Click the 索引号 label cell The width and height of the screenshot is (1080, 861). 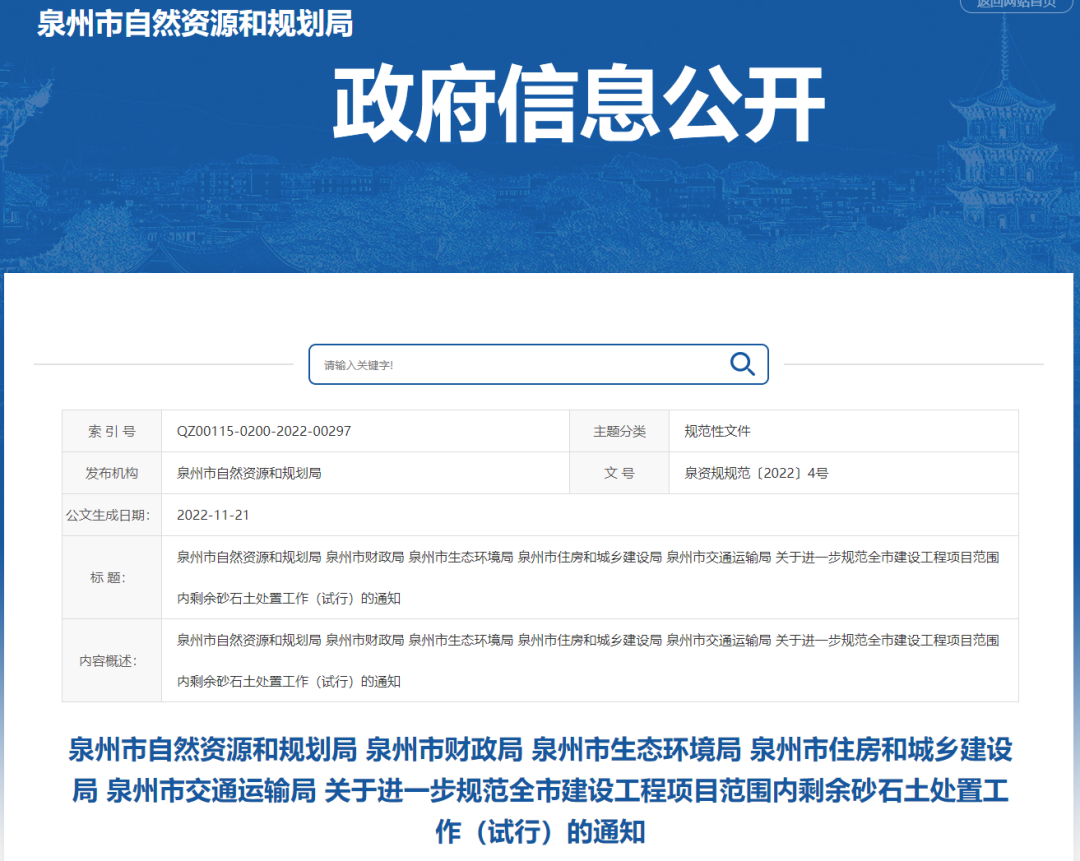click(x=111, y=431)
